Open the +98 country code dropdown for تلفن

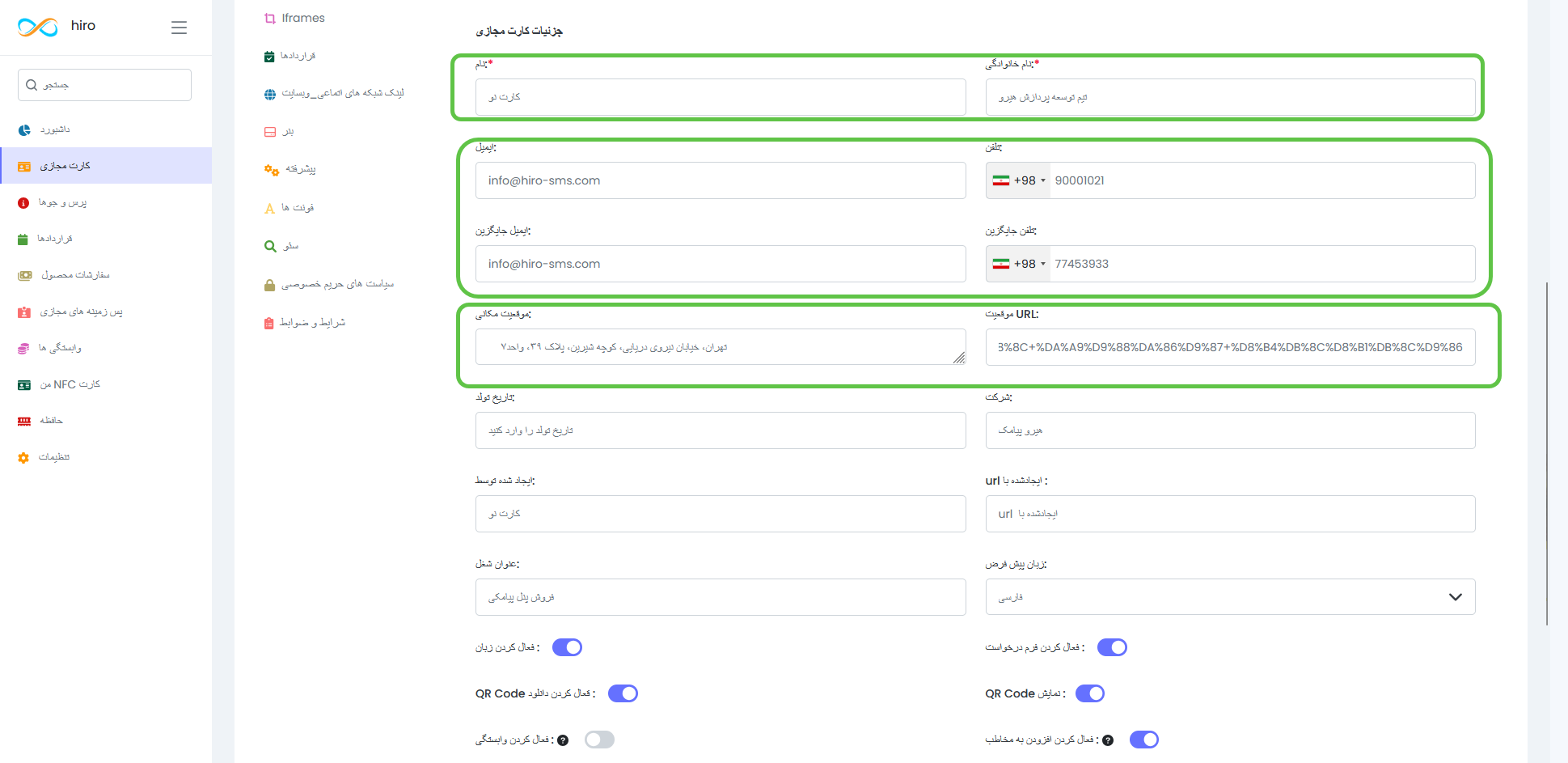(1018, 180)
